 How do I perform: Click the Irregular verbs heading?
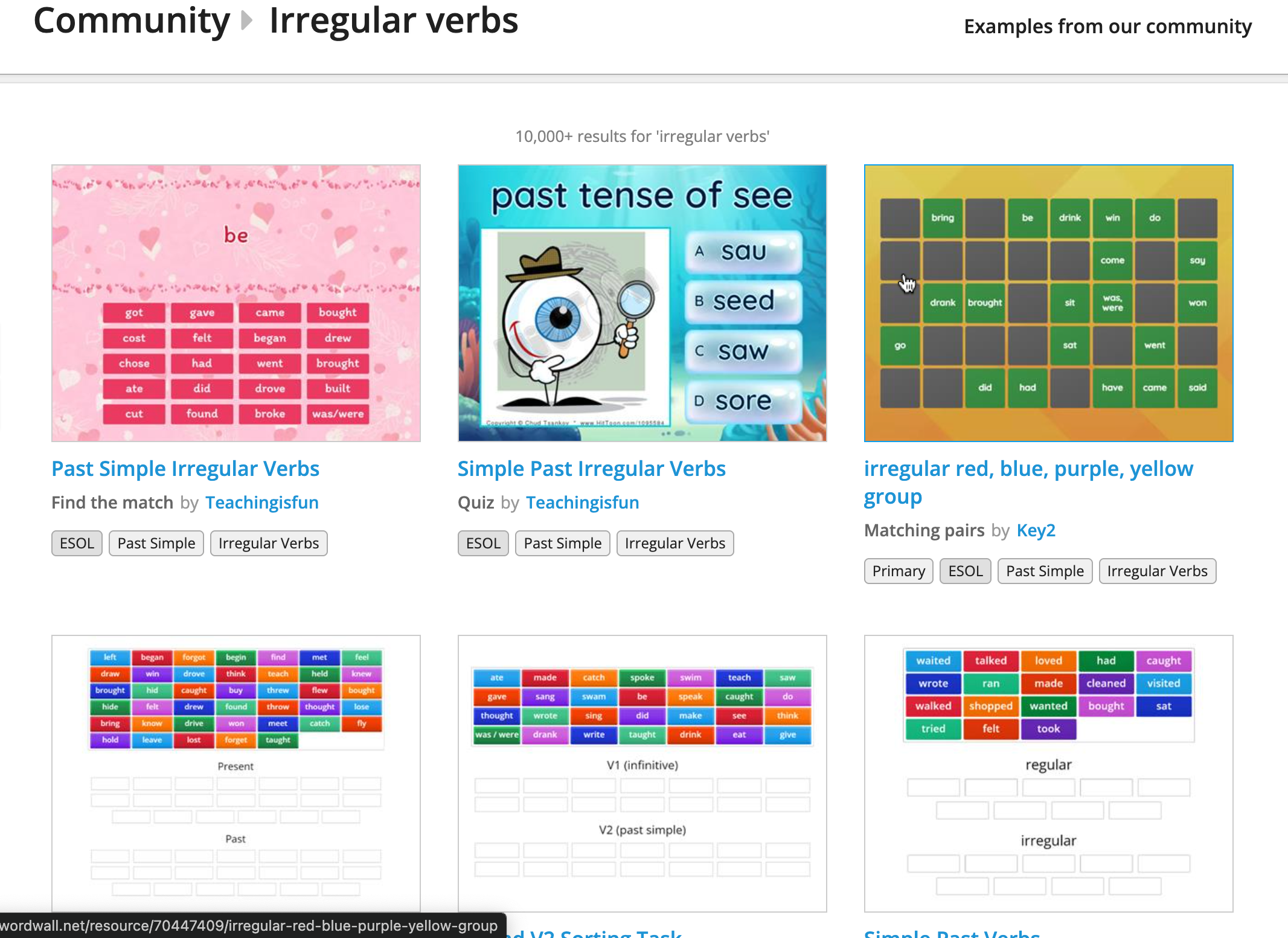[x=393, y=21]
